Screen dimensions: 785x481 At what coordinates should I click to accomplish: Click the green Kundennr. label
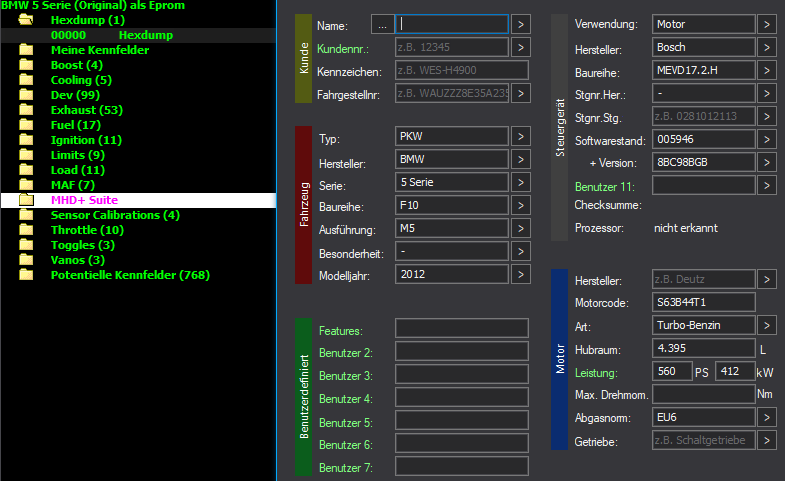pyautogui.click(x=343, y=49)
